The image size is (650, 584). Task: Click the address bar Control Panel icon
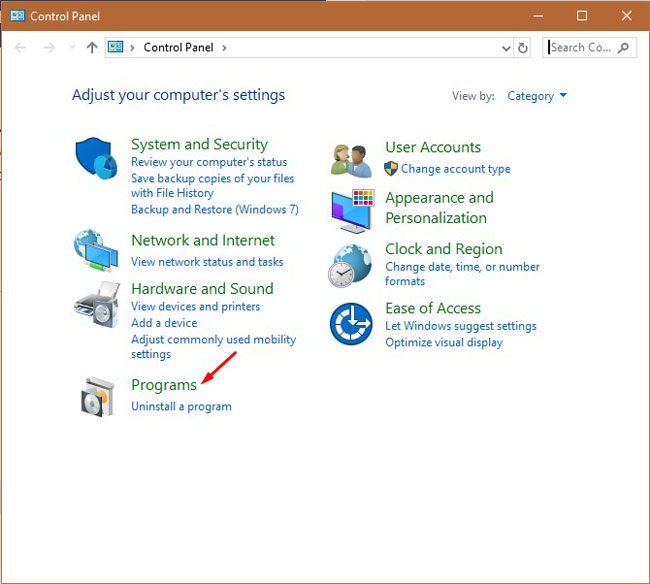click(115, 47)
